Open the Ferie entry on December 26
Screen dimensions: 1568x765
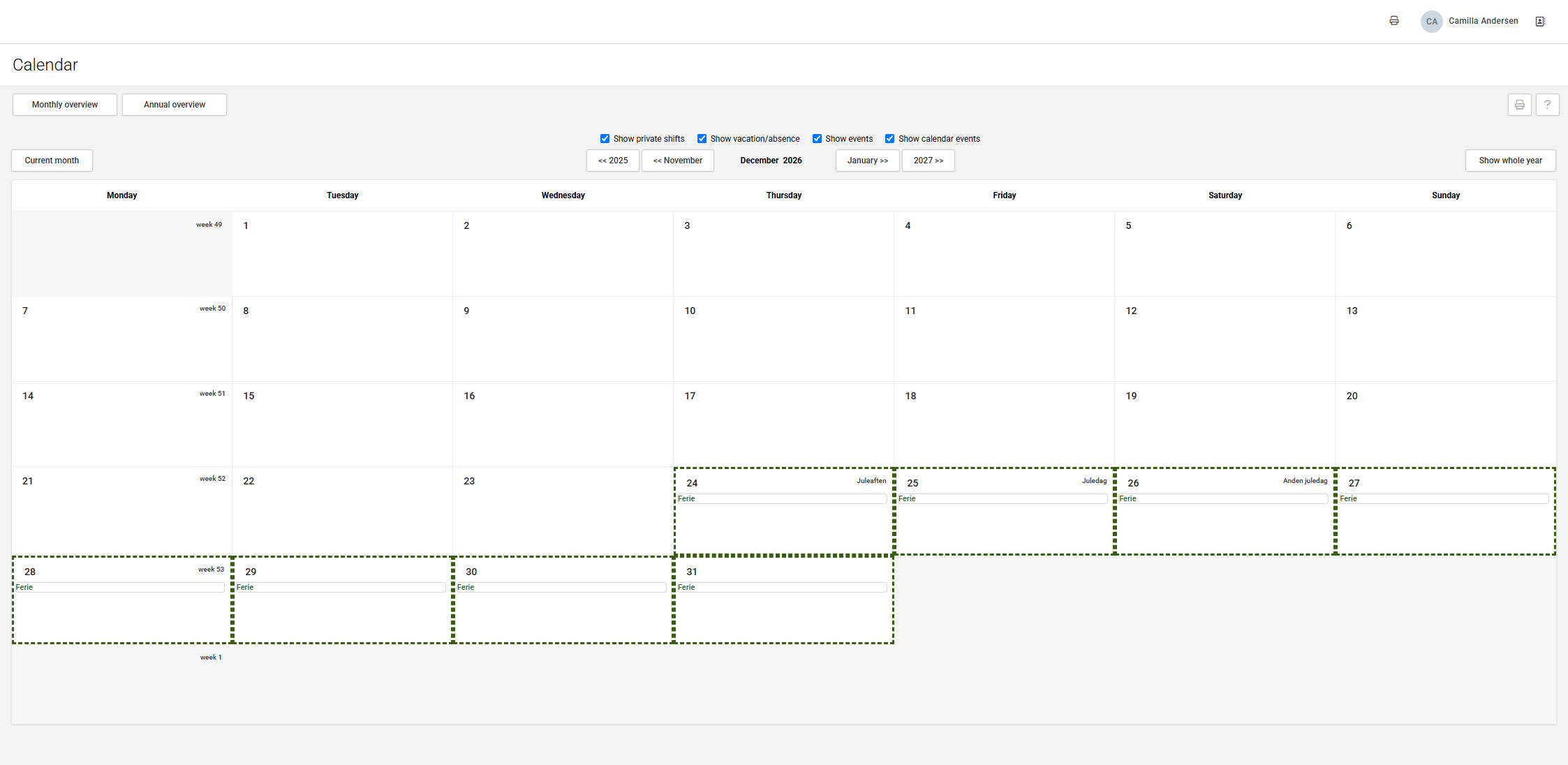1223,498
